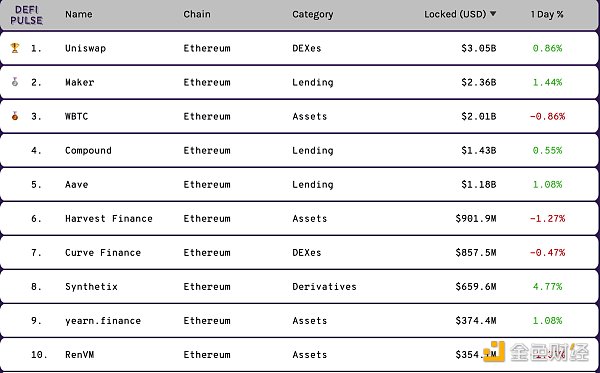The width and height of the screenshot is (600, 373).
Task: Open the Maker project row
Action: (299, 82)
